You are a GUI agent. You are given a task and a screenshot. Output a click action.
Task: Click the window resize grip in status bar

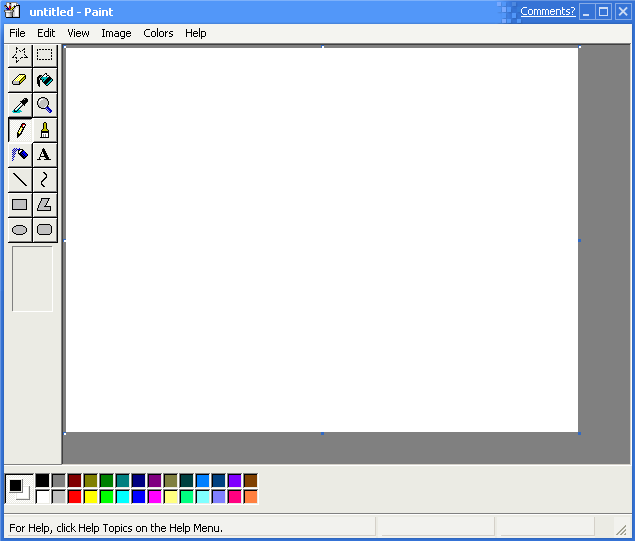coord(621,528)
